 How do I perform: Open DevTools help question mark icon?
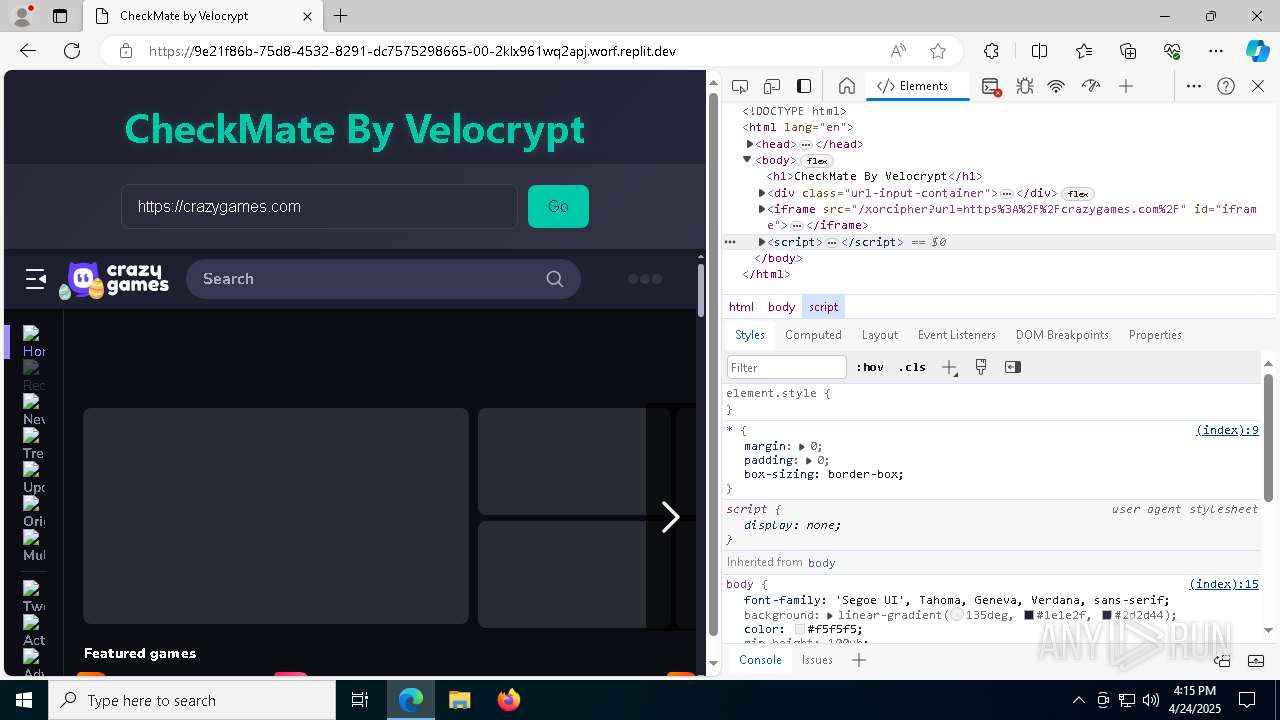point(1226,86)
